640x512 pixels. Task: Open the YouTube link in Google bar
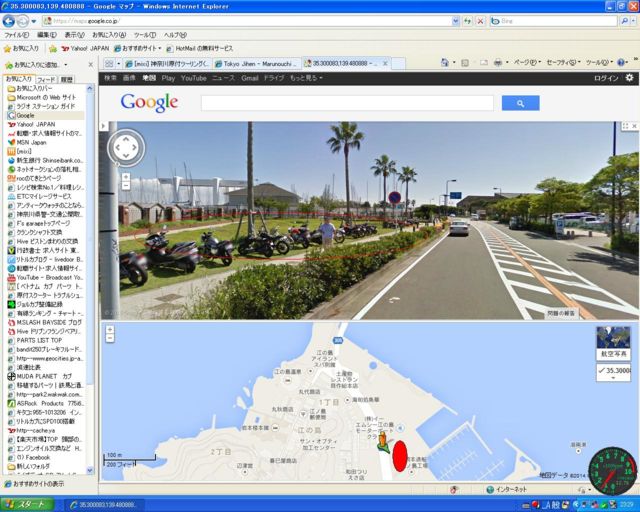click(x=193, y=77)
